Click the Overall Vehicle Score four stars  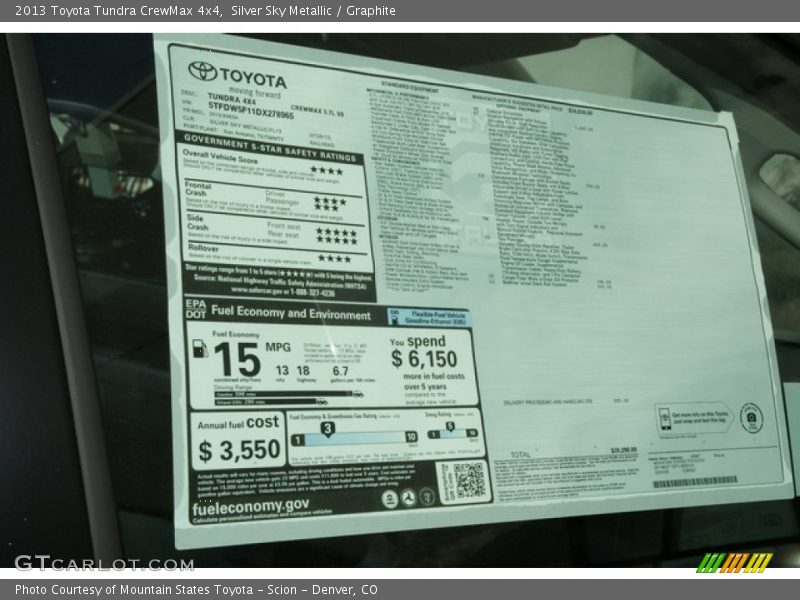coord(327,170)
